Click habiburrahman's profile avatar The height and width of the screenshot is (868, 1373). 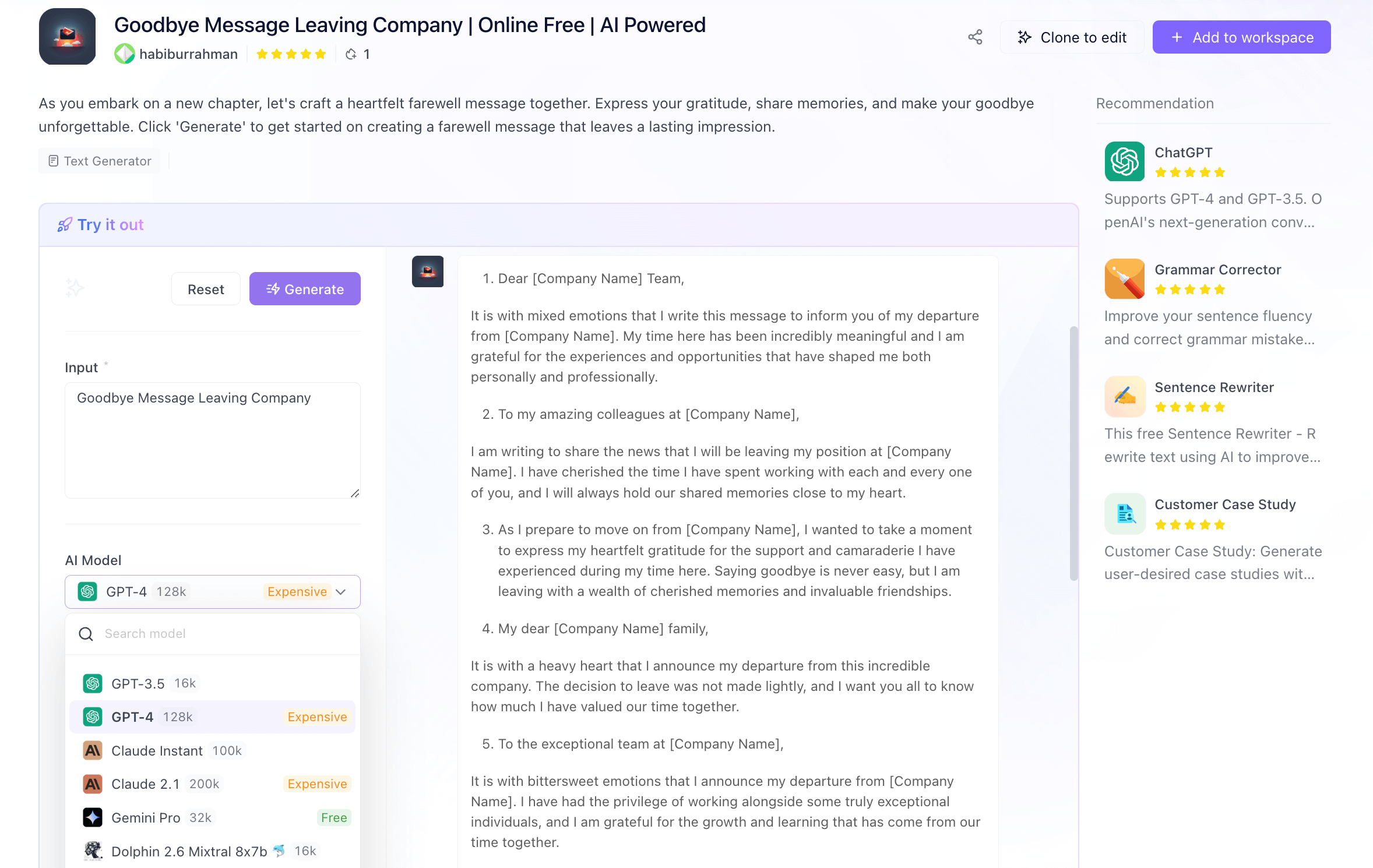point(124,54)
